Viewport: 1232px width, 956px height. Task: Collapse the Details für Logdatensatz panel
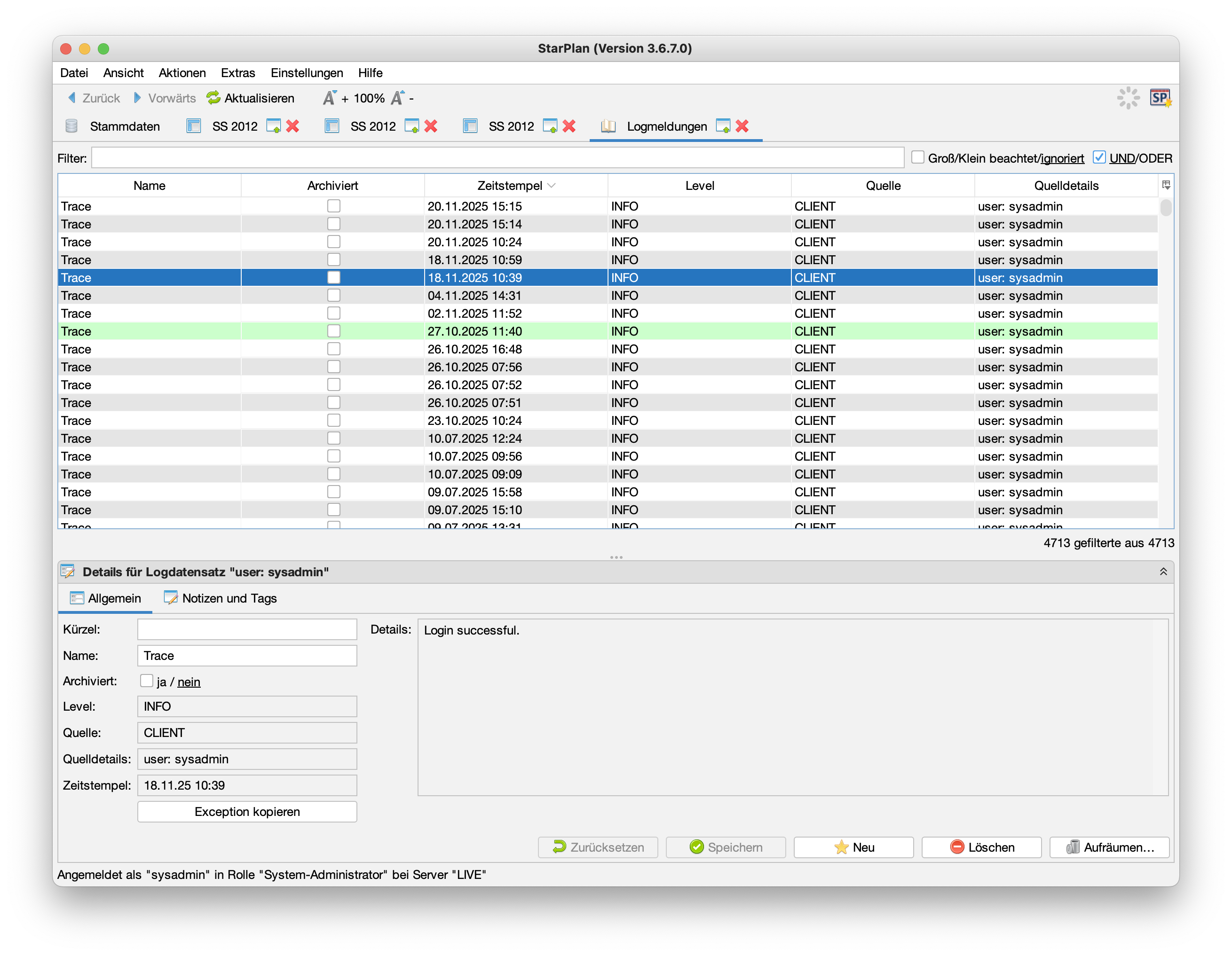1163,572
